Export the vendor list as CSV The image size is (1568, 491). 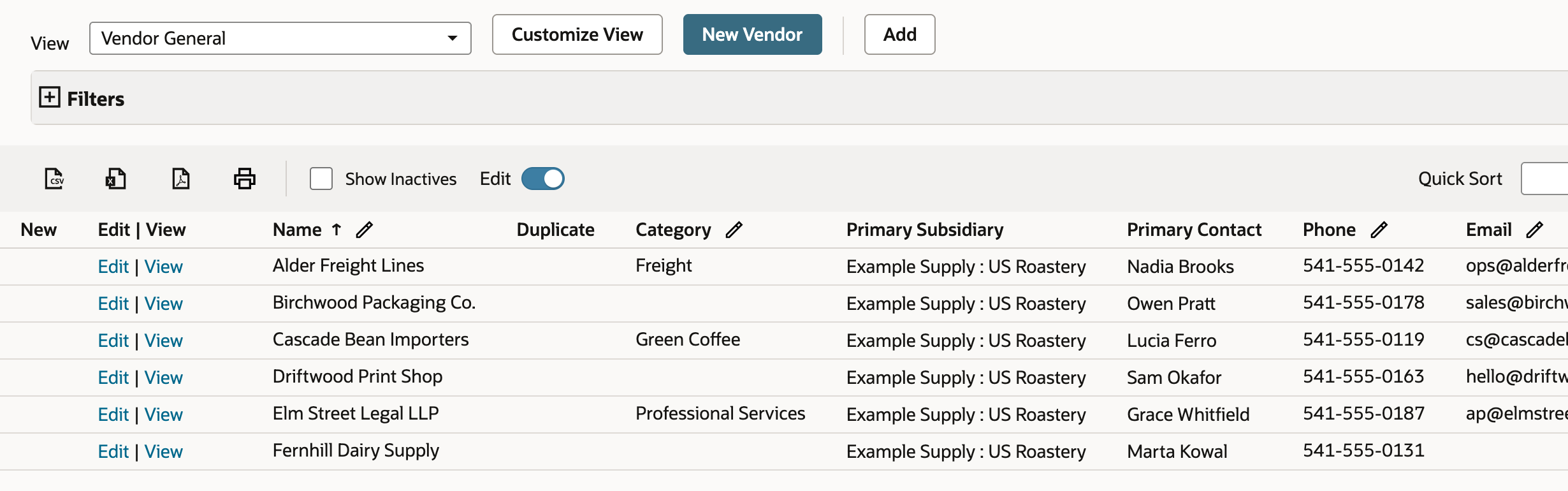click(x=54, y=179)
